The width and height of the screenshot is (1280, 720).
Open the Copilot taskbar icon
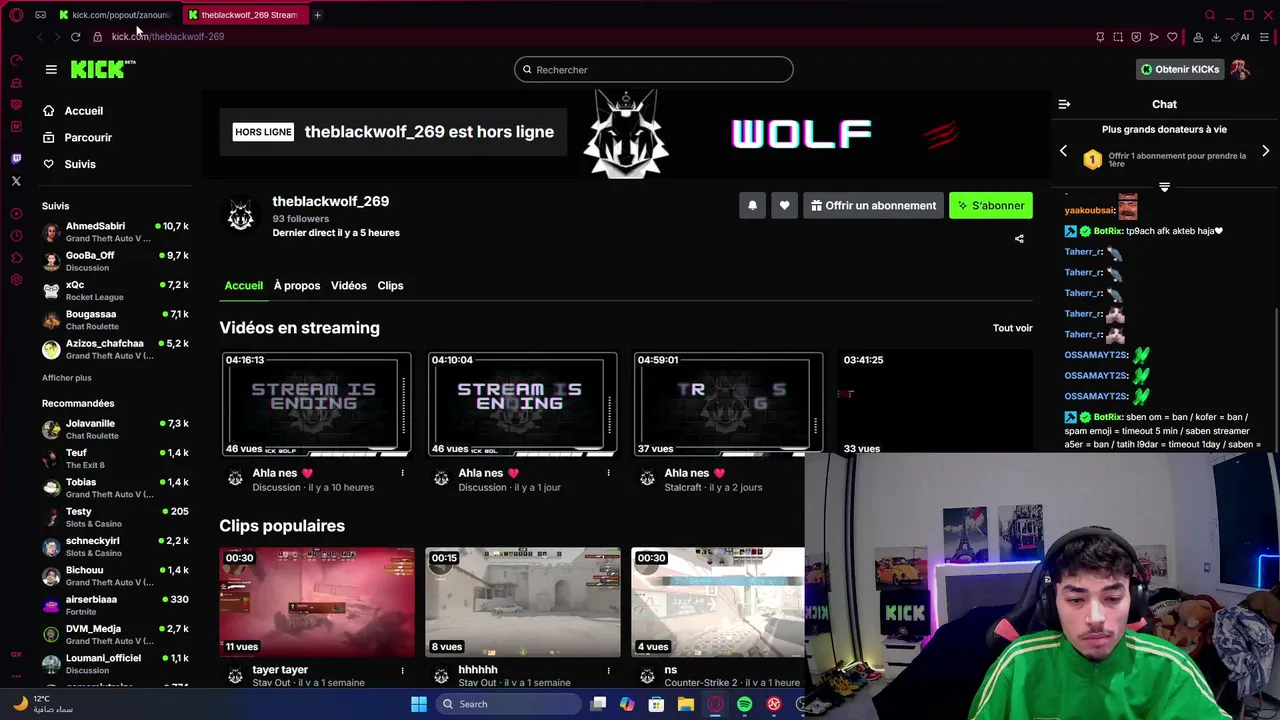(626, 704)
